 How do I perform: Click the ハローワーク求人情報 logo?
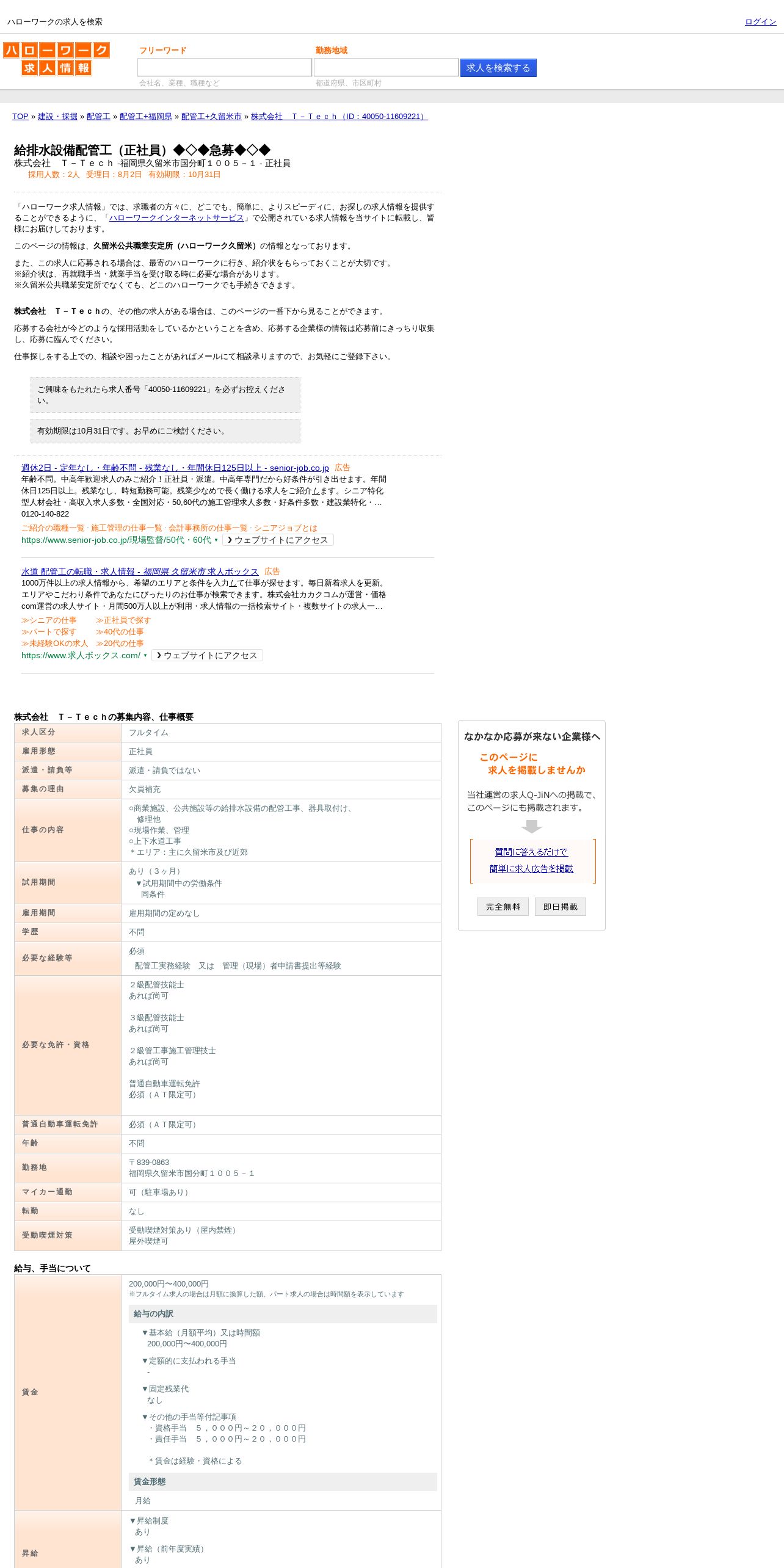[x=56, y=59]
